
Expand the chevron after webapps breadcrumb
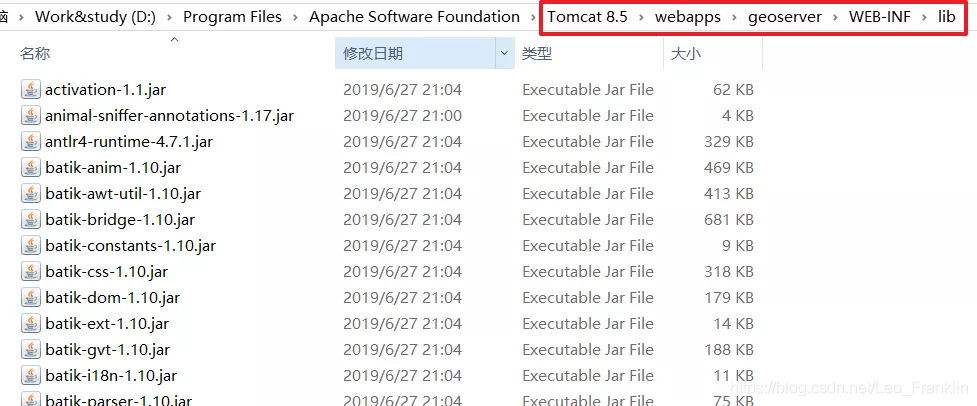735,17
